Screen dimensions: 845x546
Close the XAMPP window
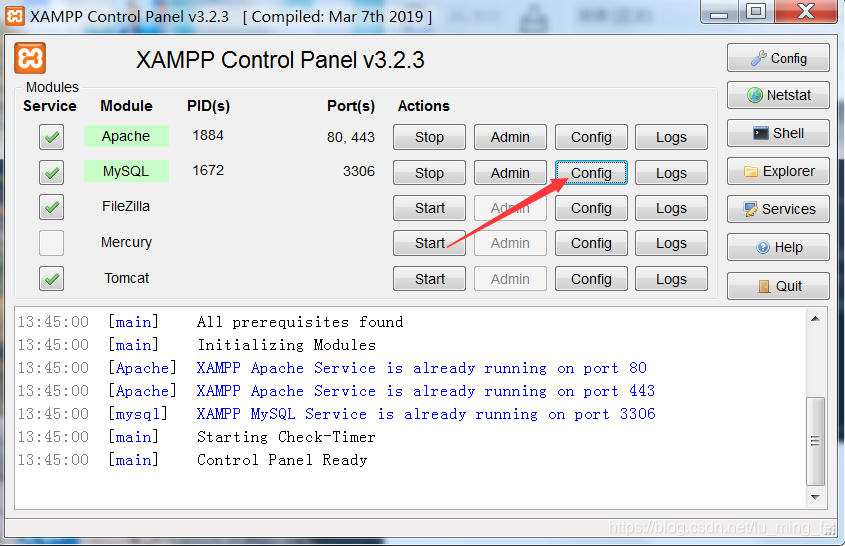click(x=806, y=12)
